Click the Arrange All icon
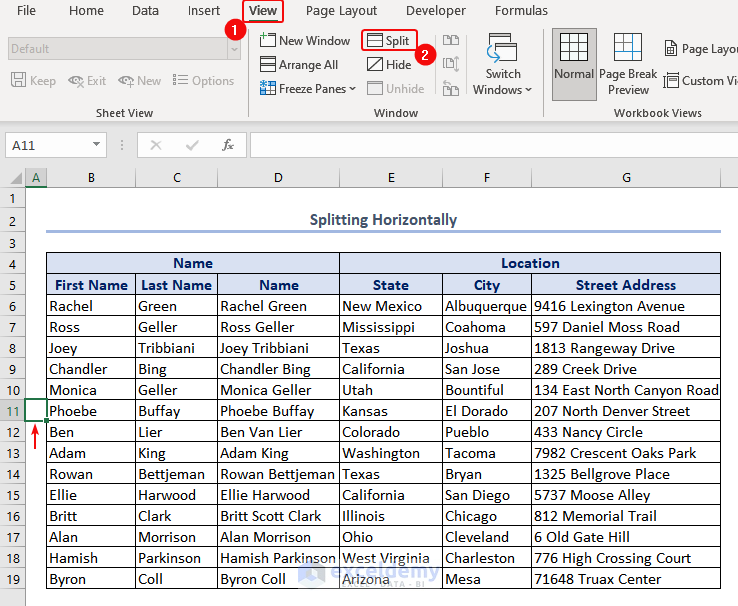The image size is (738, 606). click(x=268, y=64)
